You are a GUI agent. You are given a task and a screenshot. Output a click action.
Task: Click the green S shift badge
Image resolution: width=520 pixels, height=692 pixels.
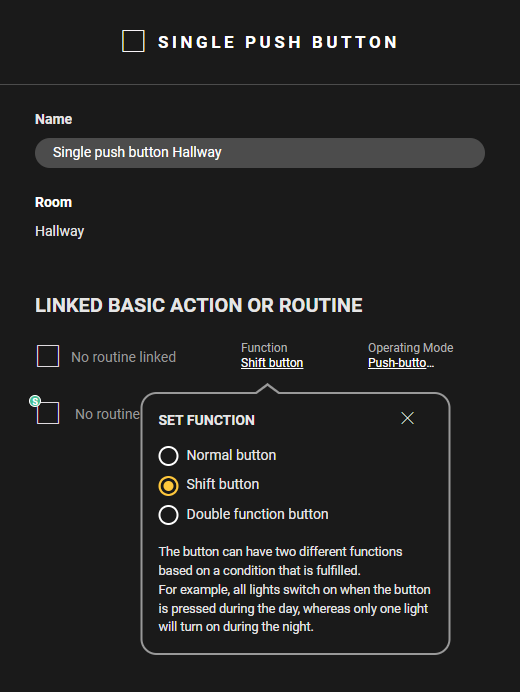(x=35, y=401)
